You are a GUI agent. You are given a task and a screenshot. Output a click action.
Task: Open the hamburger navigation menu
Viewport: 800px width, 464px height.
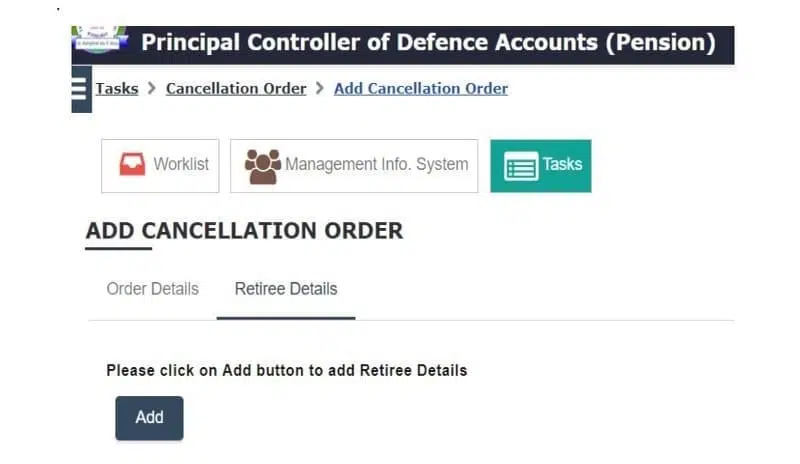[x=81, y=89]
